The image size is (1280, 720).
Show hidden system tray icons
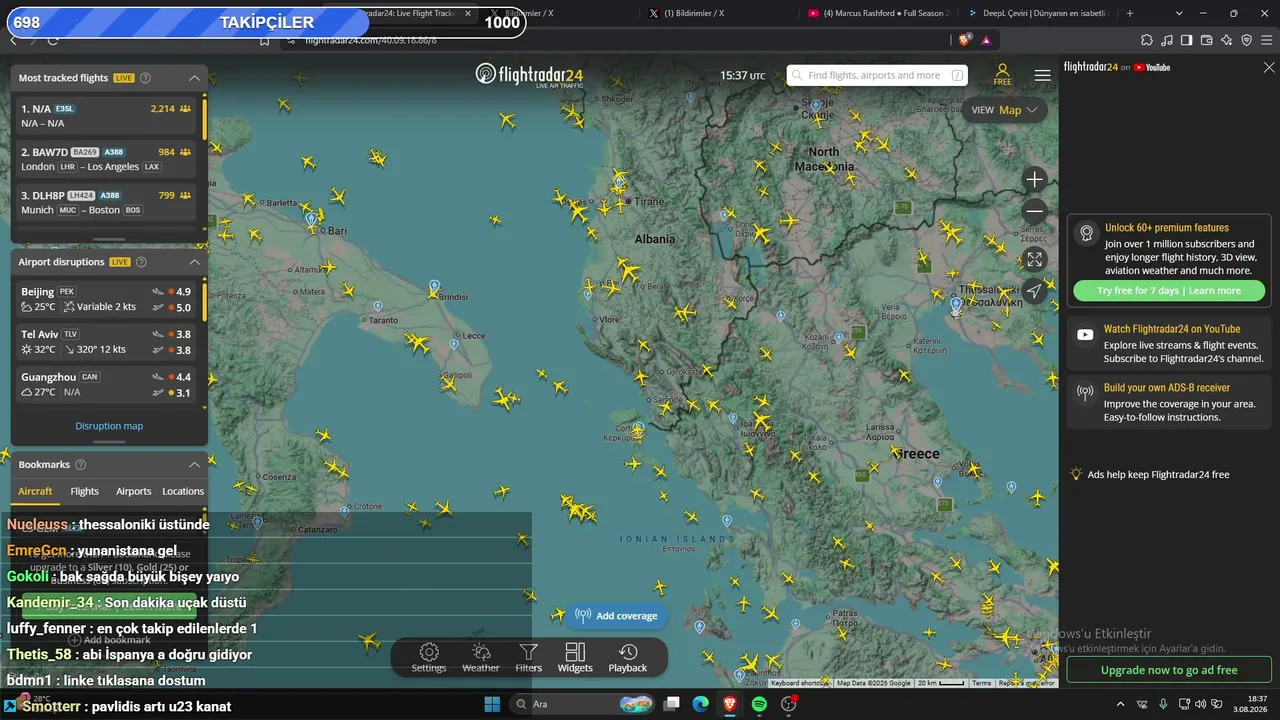point(1120,704)
